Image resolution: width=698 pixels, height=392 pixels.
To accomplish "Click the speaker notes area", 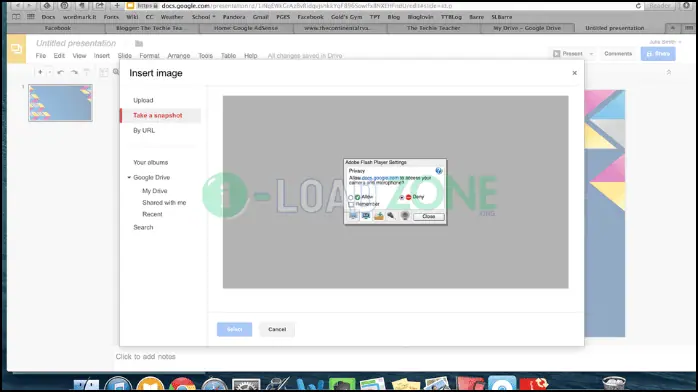I will coord(146,356).
